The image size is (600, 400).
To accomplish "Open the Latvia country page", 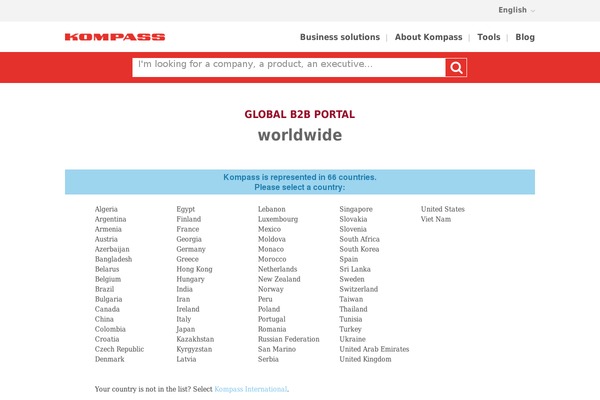I will pyautogui.click(x=186, y=359).
